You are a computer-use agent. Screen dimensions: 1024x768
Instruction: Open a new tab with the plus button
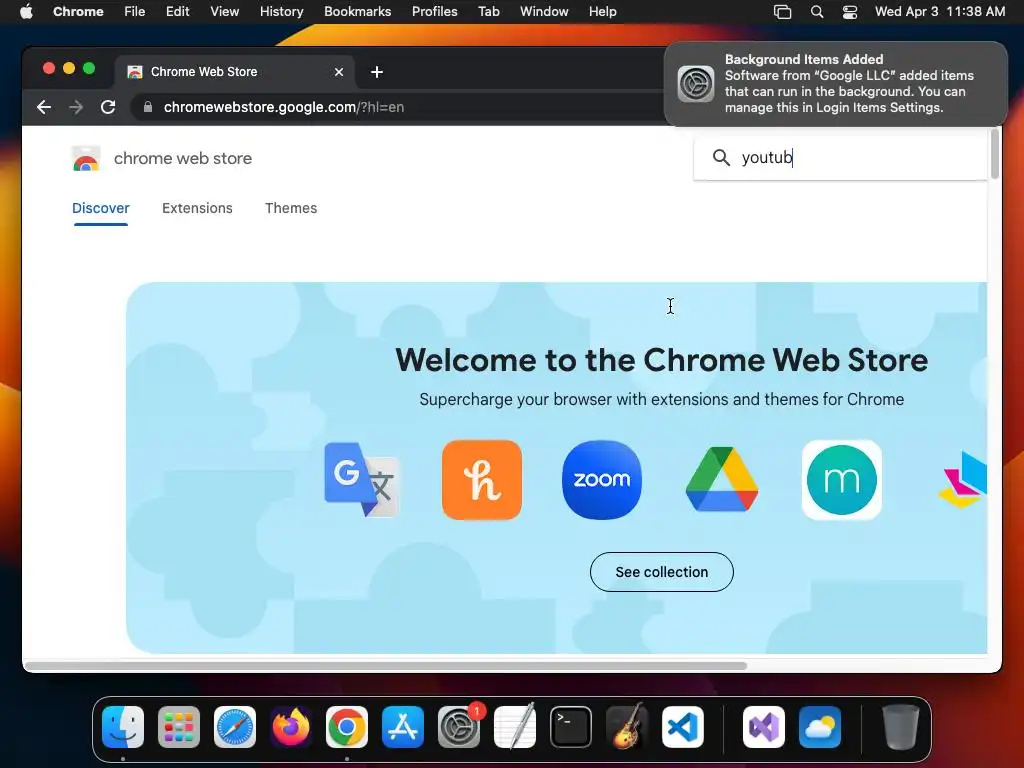point(377,72)
